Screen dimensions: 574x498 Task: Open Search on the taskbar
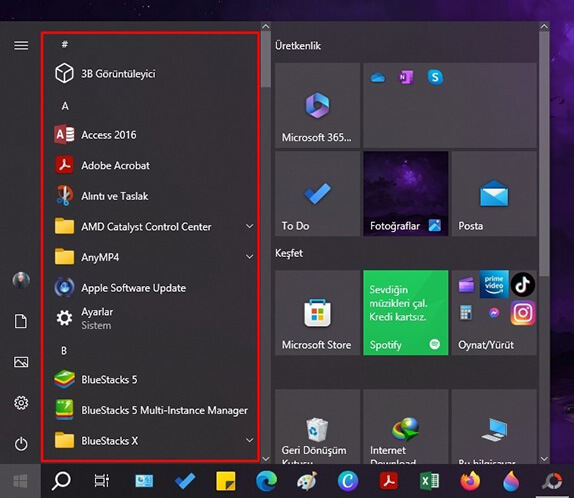pos(61,481)
